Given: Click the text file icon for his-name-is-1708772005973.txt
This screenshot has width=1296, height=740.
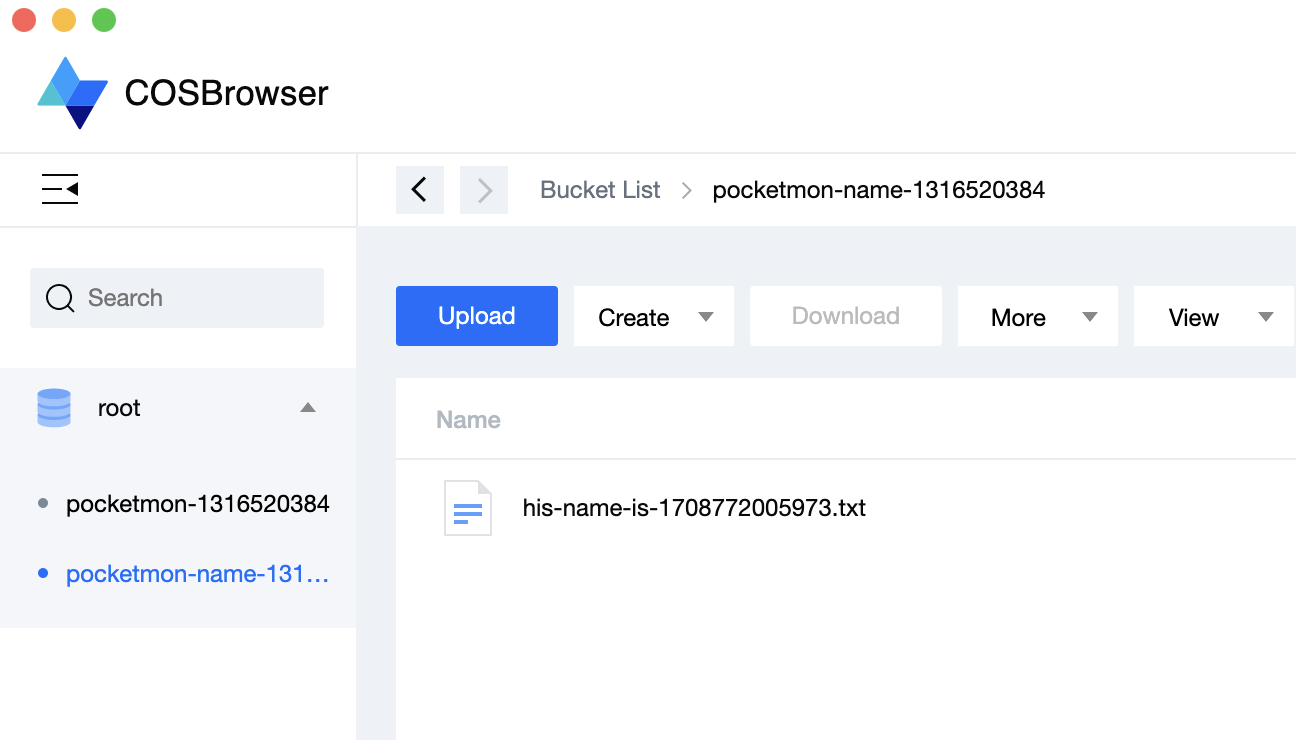Looking at the screenshot, I should click(468, 508).
